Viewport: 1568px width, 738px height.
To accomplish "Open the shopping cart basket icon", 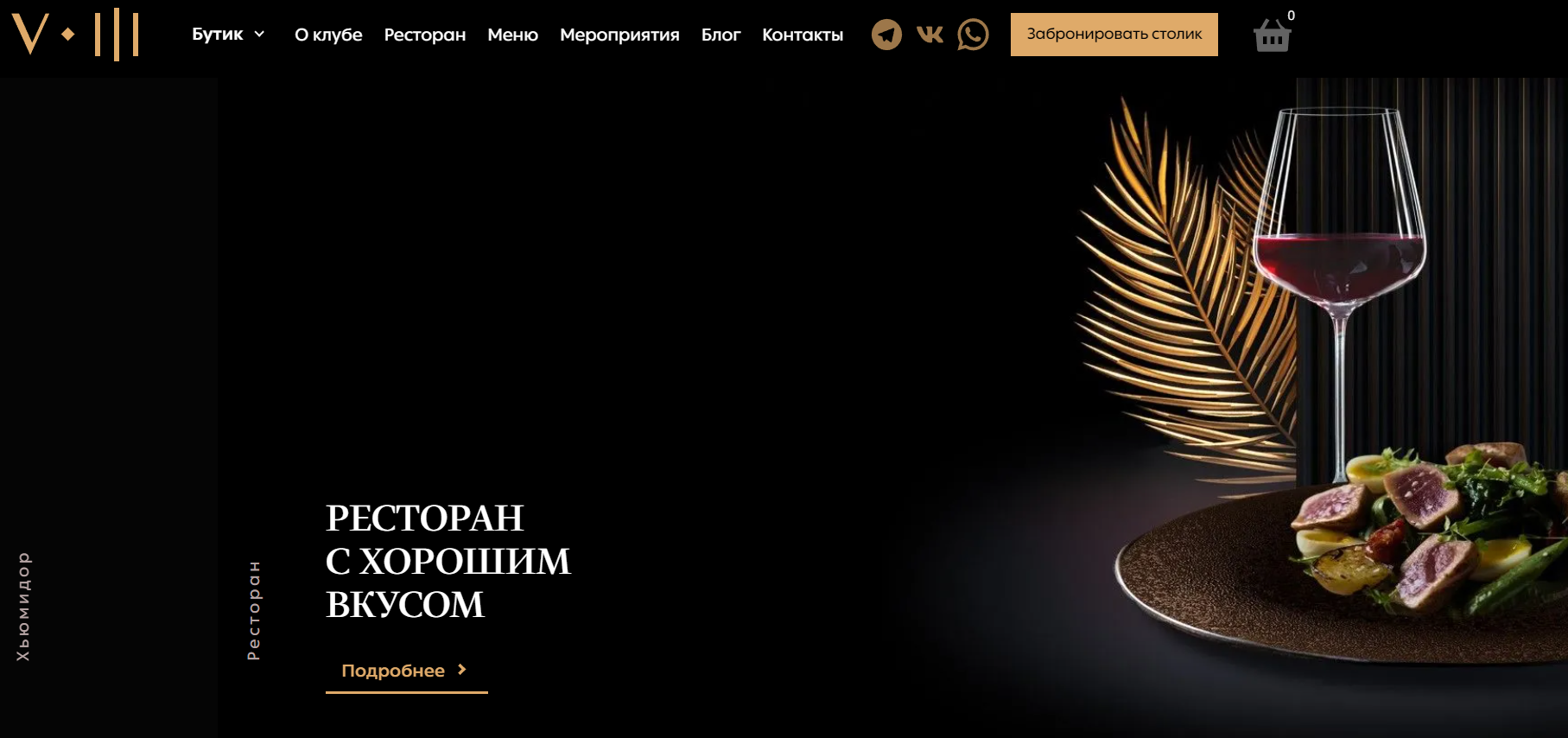I will click(1272, 35).
